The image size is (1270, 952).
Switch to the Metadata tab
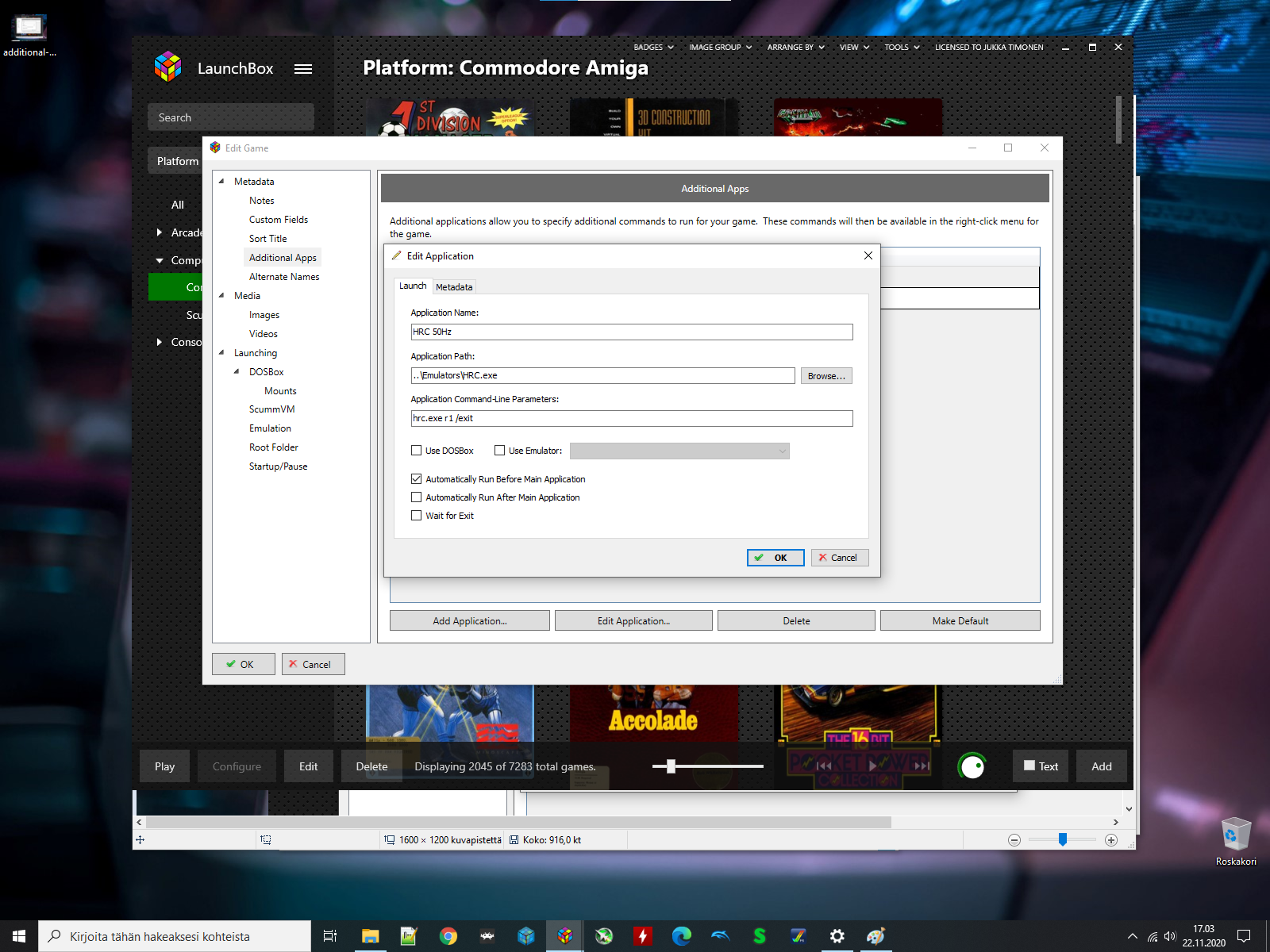454,287
